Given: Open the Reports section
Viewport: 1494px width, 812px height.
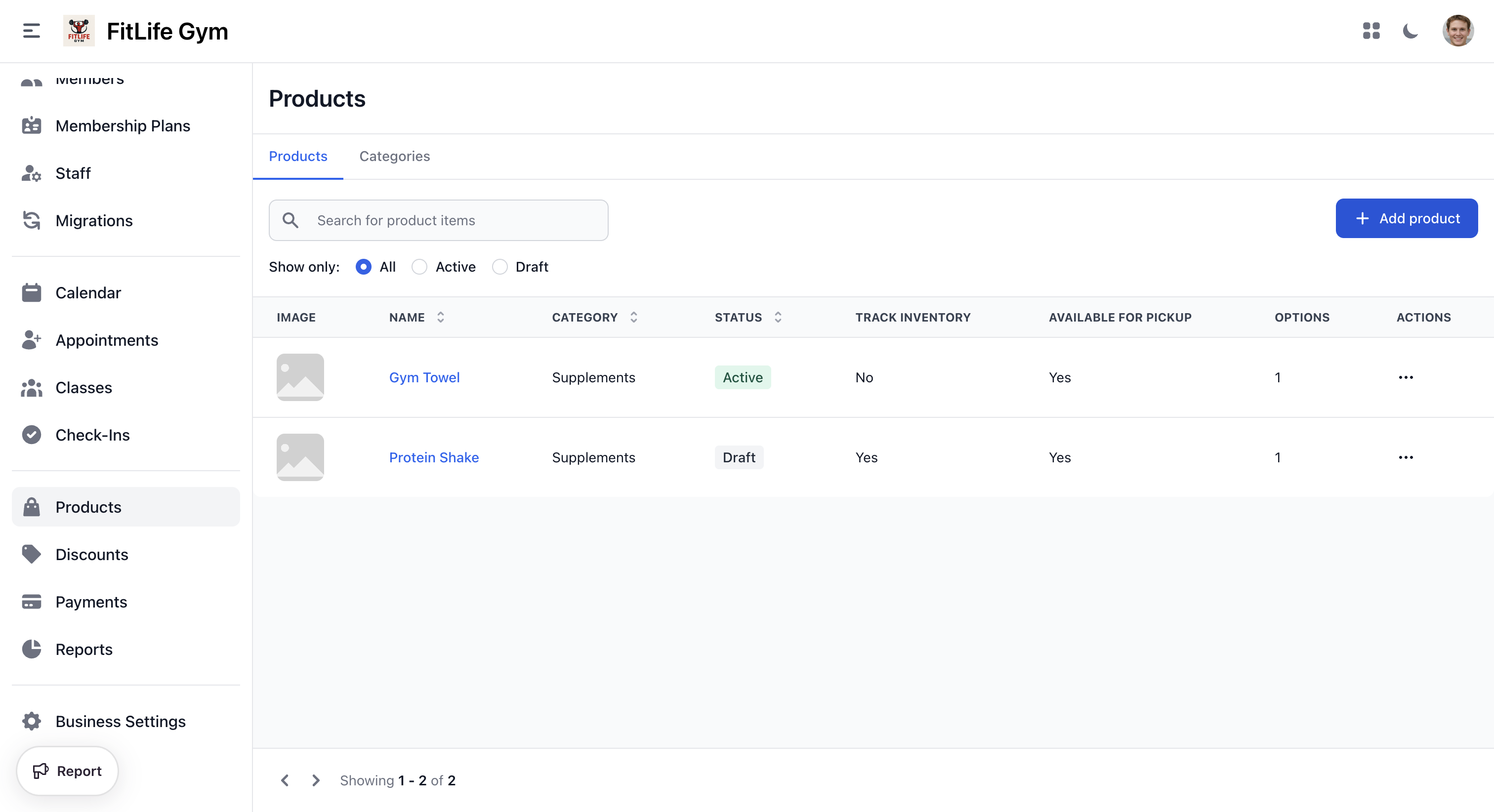Looking at the screenshot, I should coord(84,649).
